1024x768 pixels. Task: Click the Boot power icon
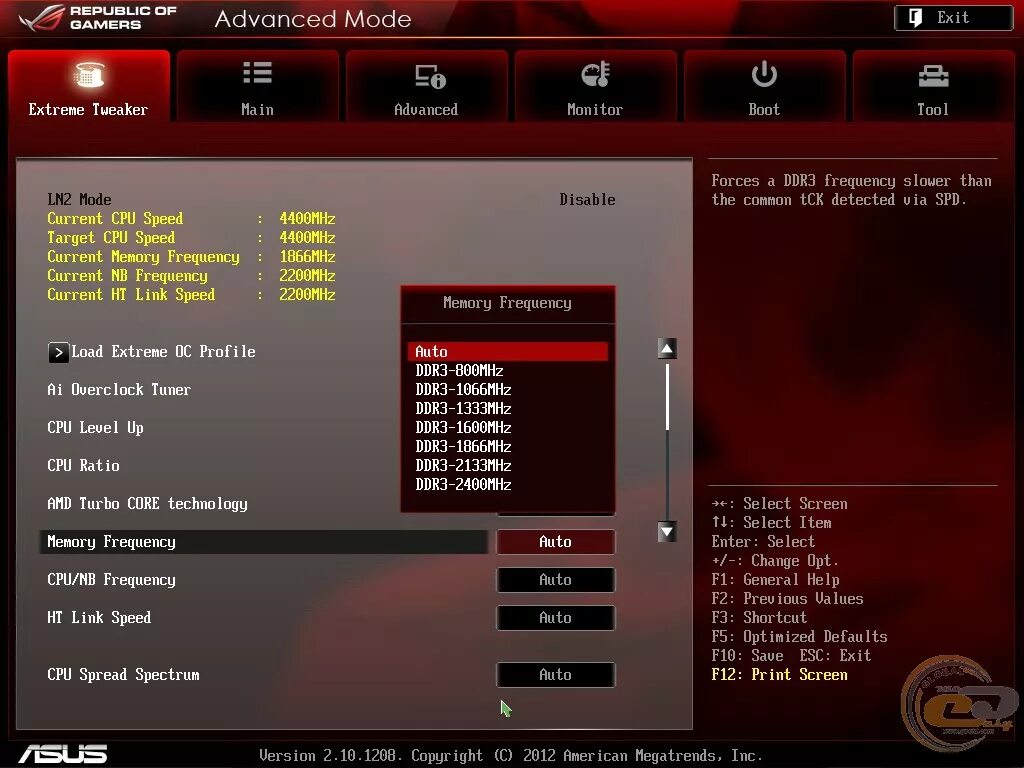point(763,74)
